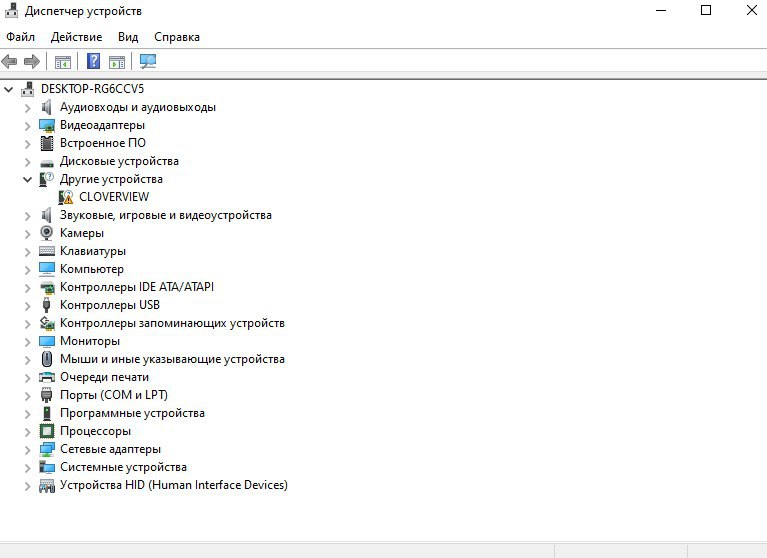Close the Диспетчер устройств window
The image size is (767, 558).
(752, 10)
